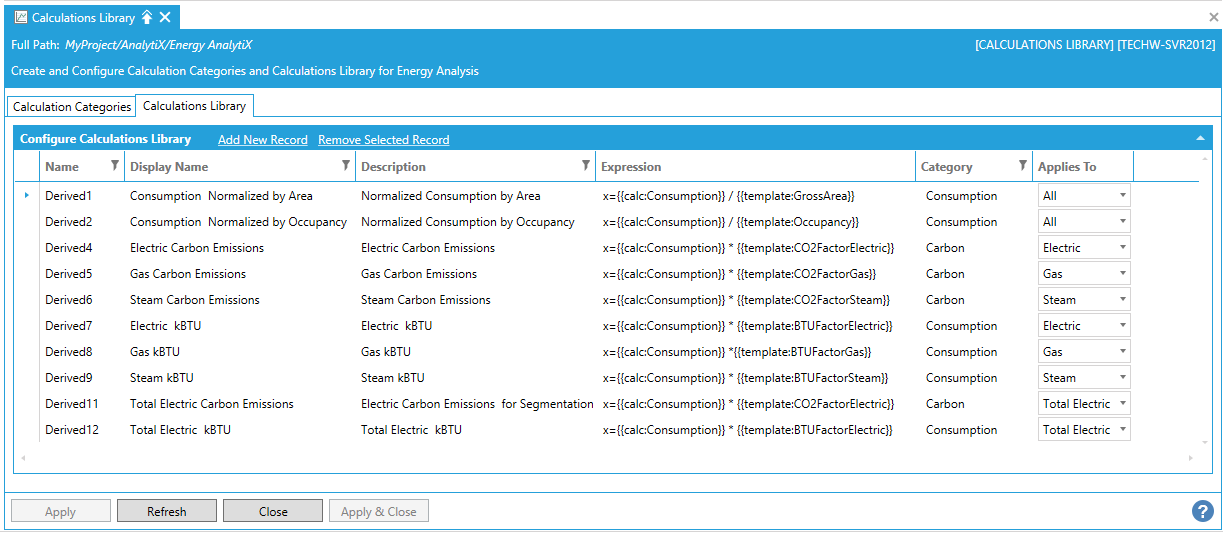Click the pin icon on Calculations Library tab
This screenshot has width=1223, height=533.
tap(146, 17)
